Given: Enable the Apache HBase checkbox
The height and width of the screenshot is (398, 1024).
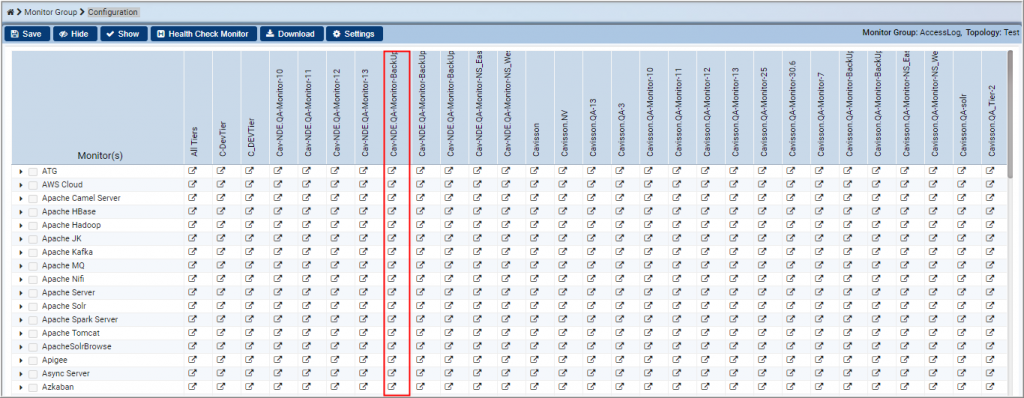Looking at the screenshot, I should [33, 212].
